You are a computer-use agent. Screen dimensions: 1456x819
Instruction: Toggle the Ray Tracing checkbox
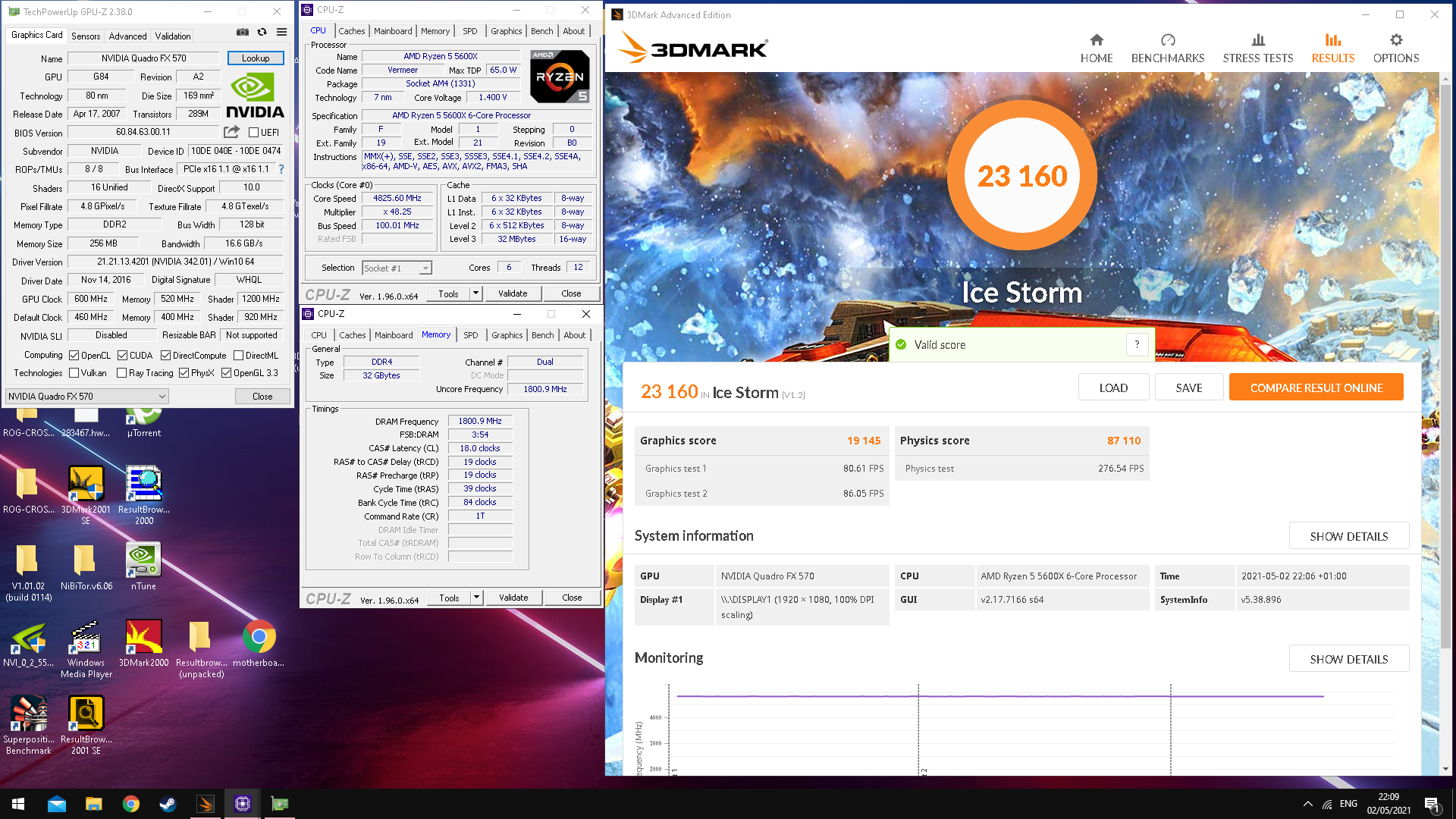[121, 372]
